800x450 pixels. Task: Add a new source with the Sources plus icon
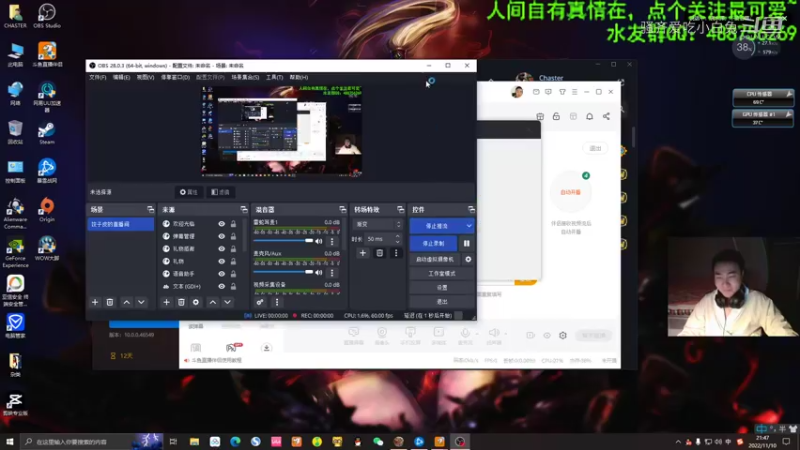coord(166,303)
